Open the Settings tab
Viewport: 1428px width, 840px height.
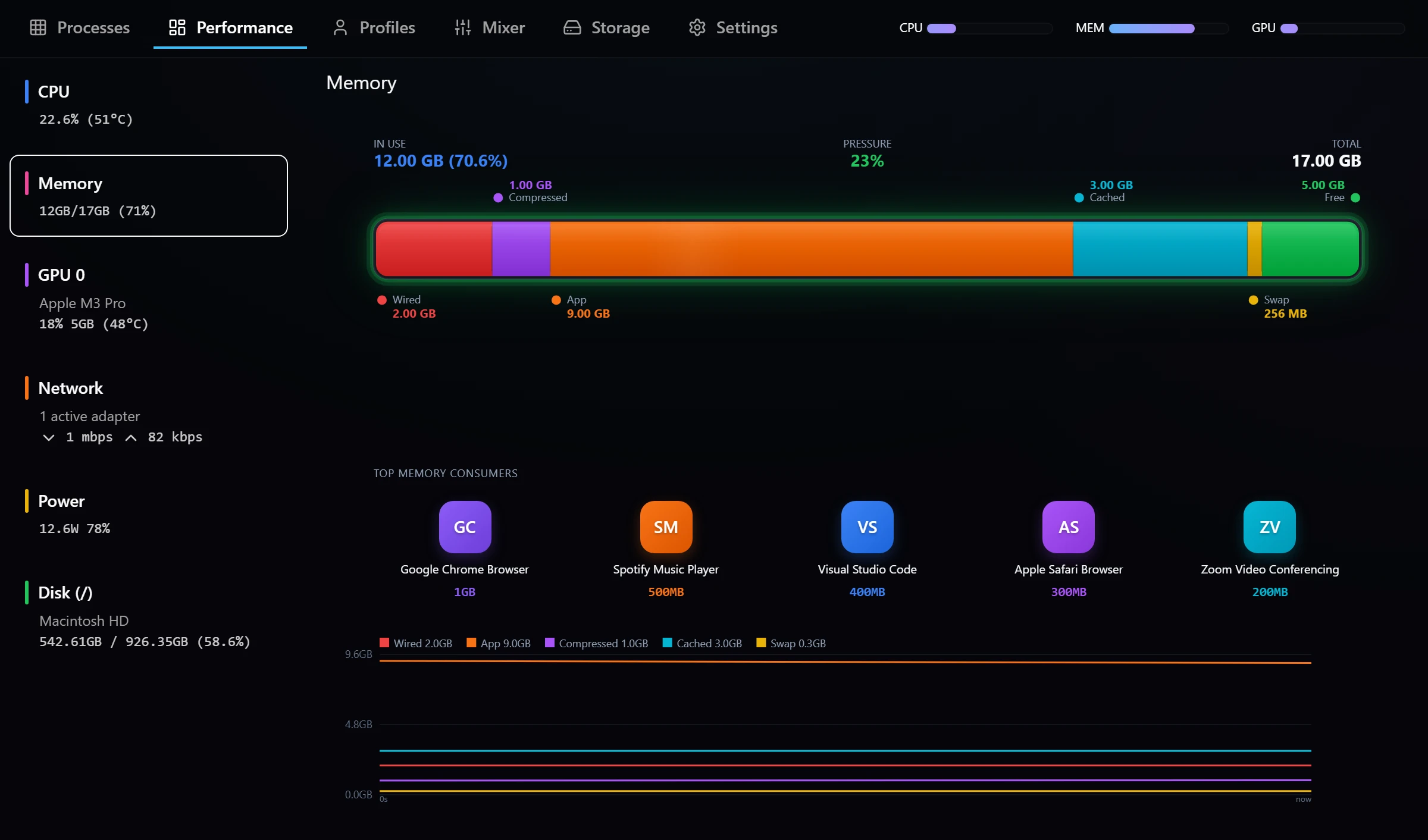click(732, 27)
